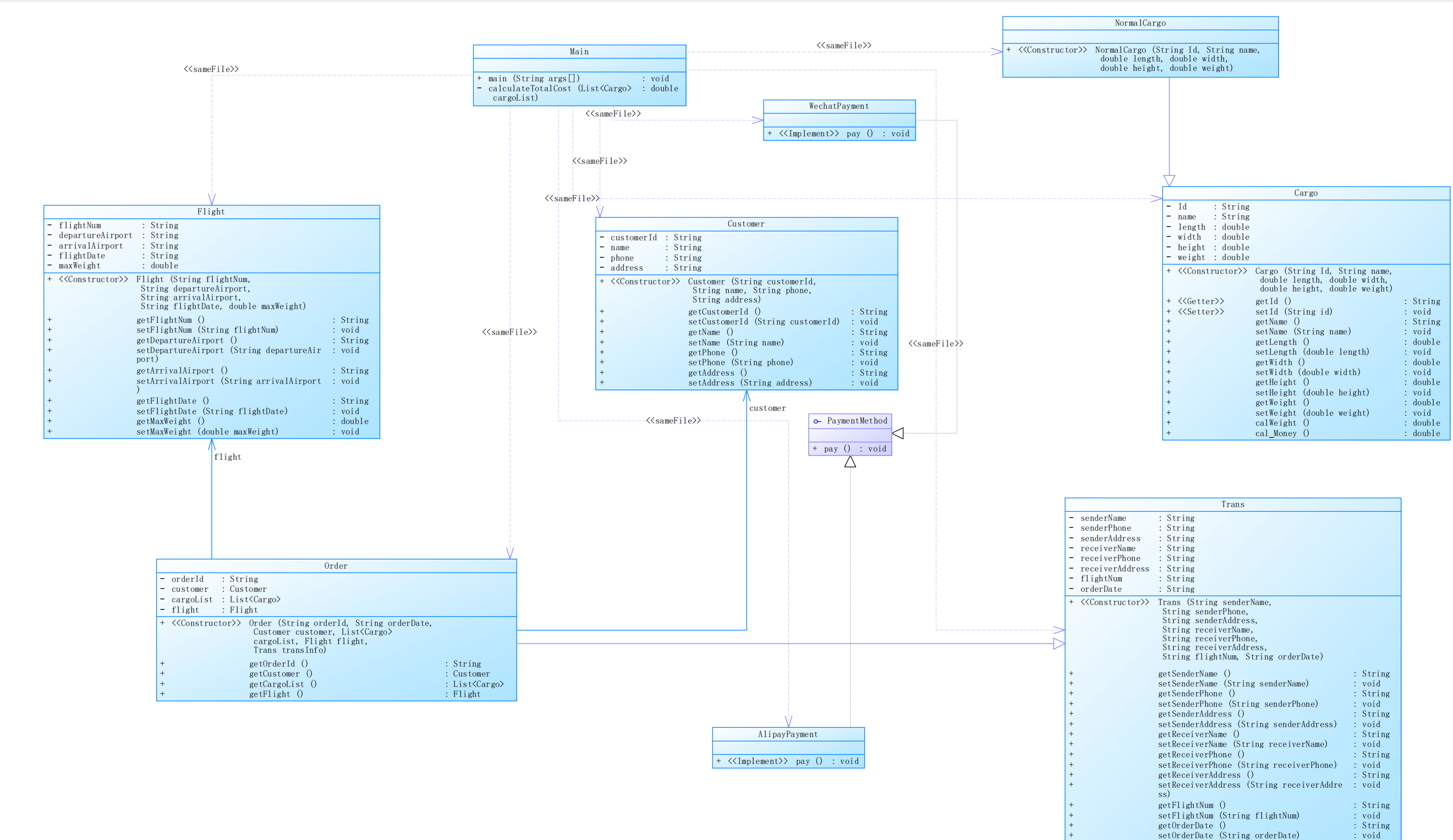Screen dimensions: 1453x840
Task: Click the generalization arrowhead entering Trans class
Action: pyautogui.click(x=1059, y=644)
